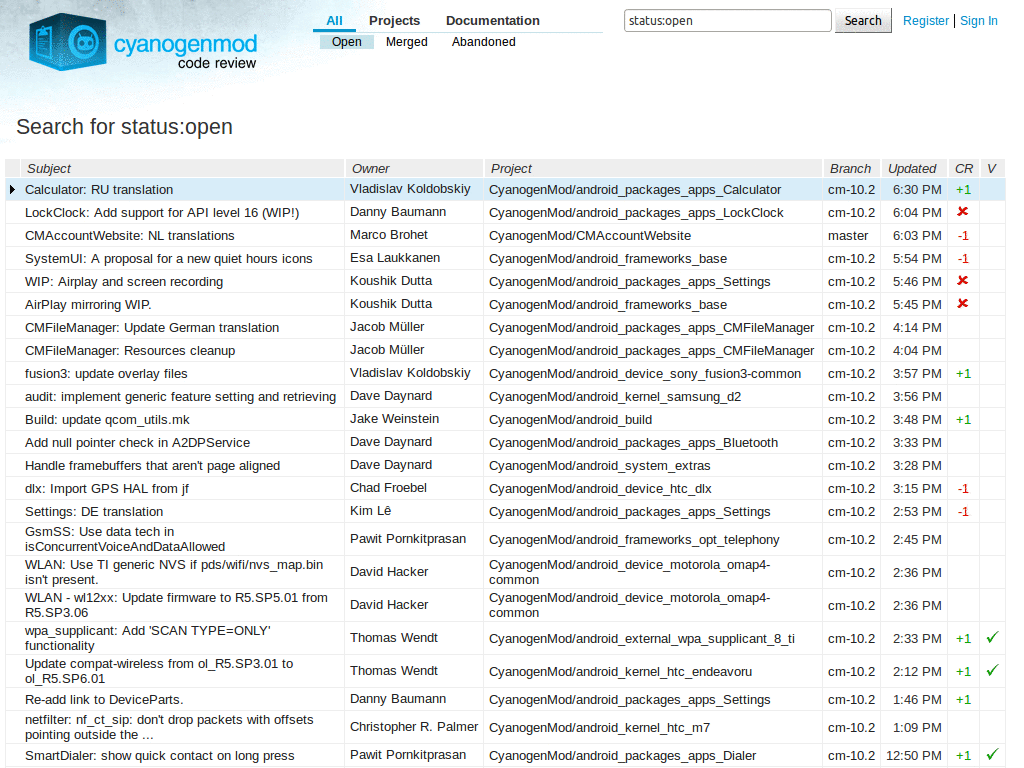This screenshot has height=768, width=1024.
Task: Open fusion3: update overlay files
Action: 106,374
